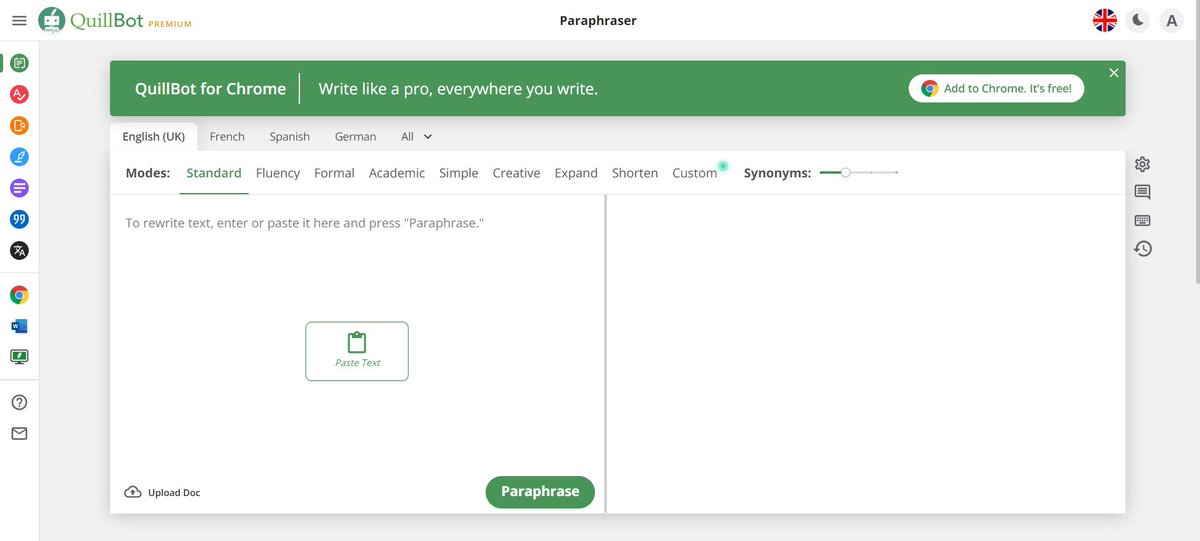This screenshot has width=1200, height=541.
Task: Open QuillBot for Chrome sidebar icon
Action: (x=19, y=295)
